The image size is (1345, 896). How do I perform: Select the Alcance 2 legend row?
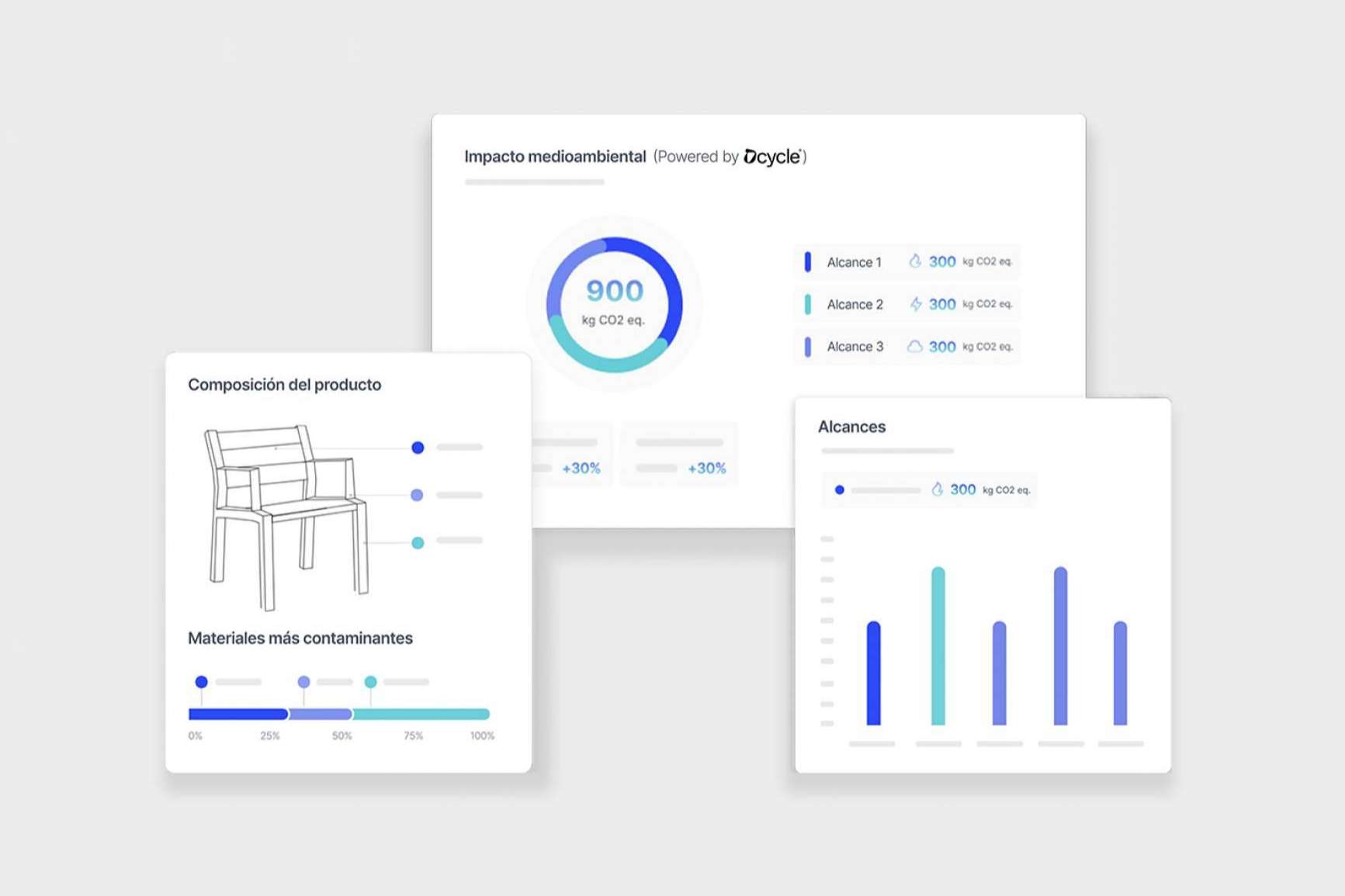(906, 304)
